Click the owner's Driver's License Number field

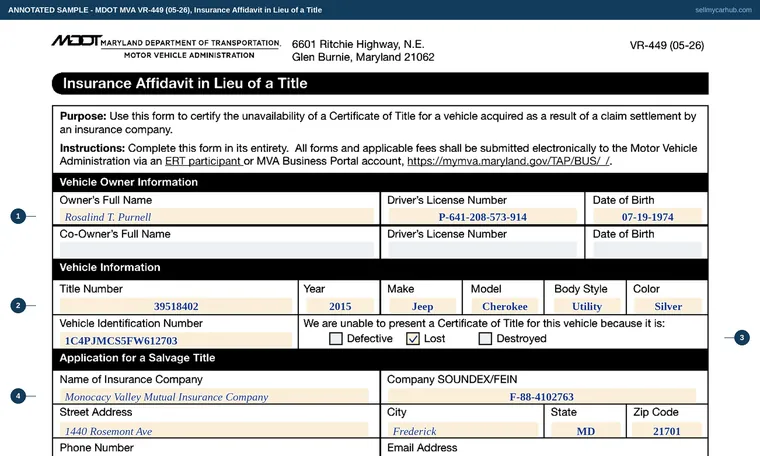pyautogui.click(x=482, y=216)
